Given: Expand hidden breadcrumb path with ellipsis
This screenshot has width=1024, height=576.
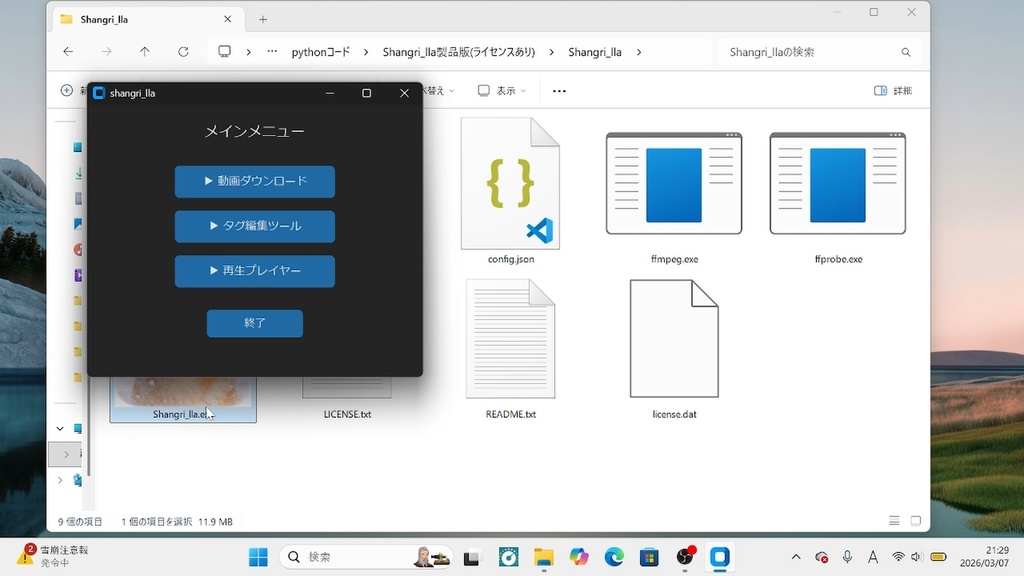Looking at the screenshot, I should [x=272, y=52].
